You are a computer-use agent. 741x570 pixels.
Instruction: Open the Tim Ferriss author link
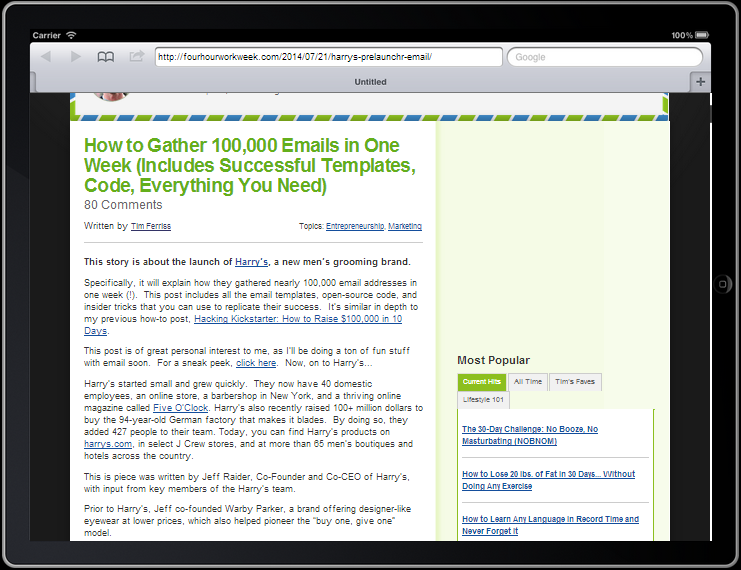pos(151,226)
